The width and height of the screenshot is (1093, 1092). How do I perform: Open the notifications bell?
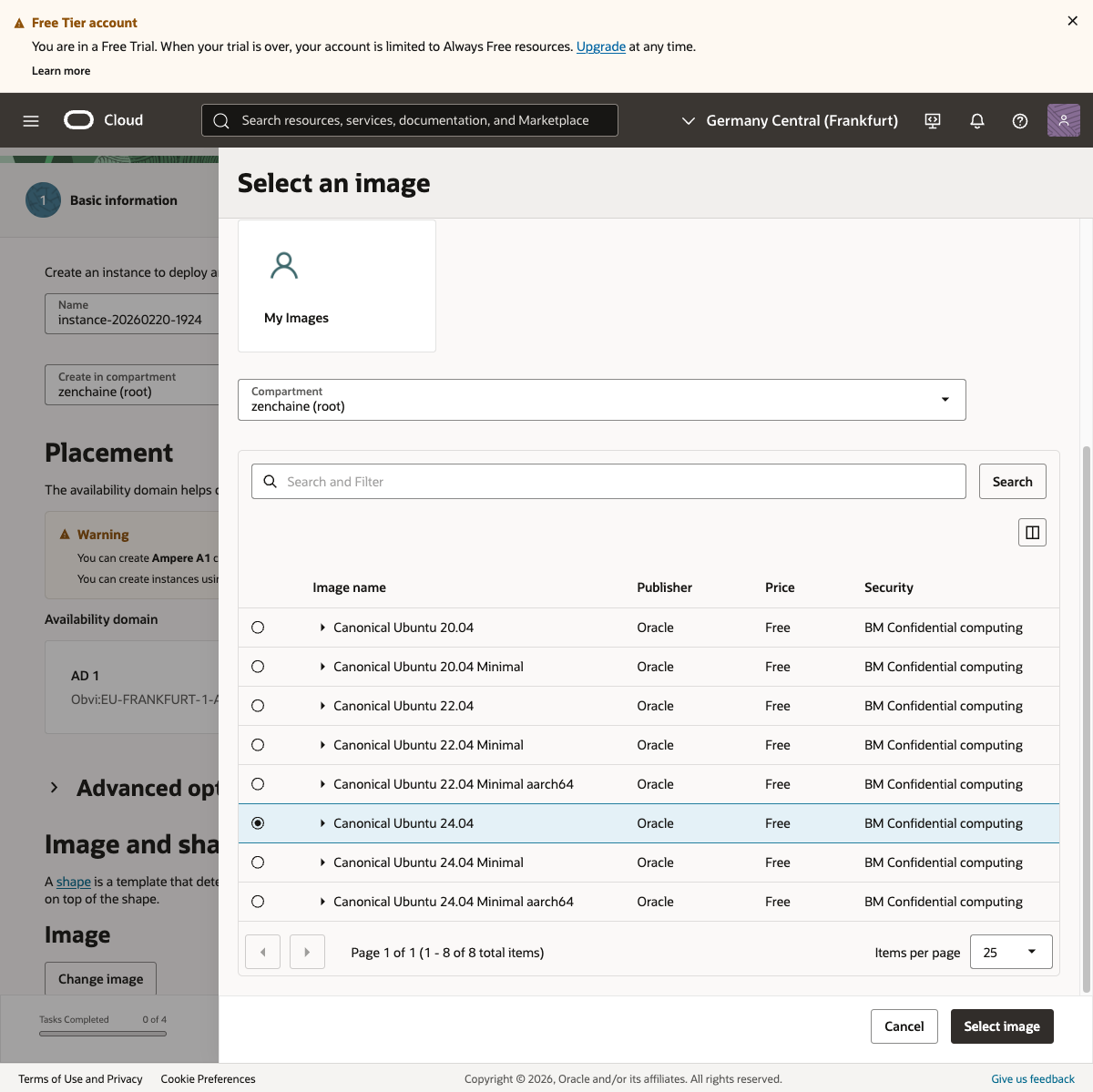977,120
